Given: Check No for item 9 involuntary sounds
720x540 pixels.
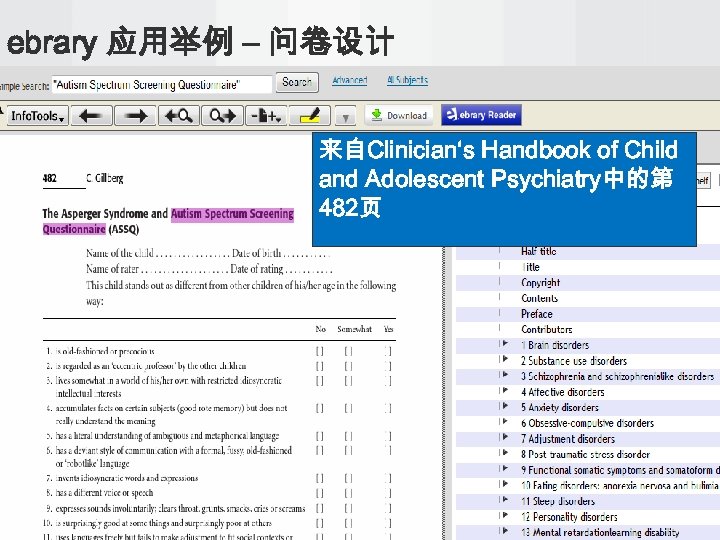Looking at the screenshot, I should 320,509.
